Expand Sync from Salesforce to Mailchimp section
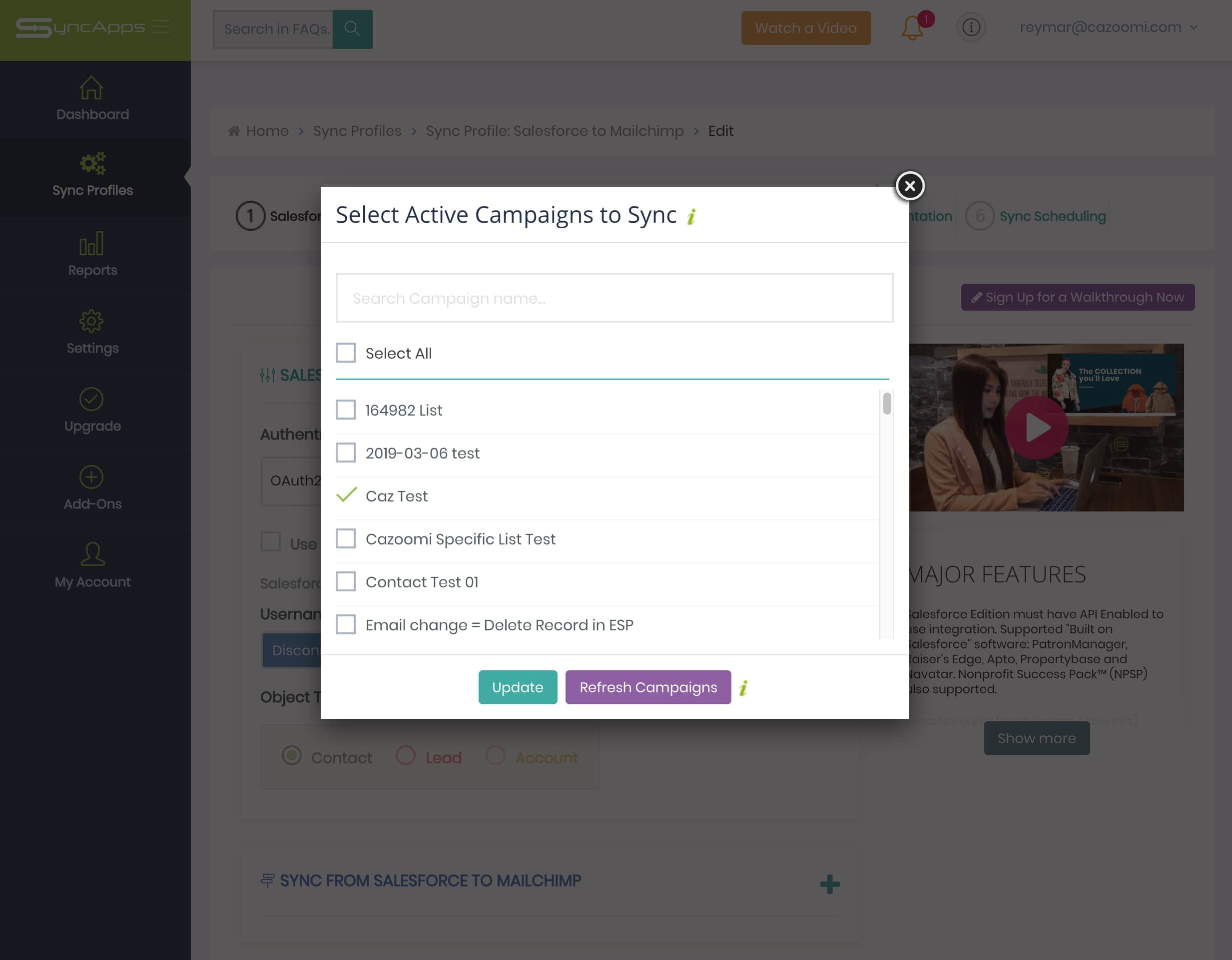The image size is (1232, 960). coord(829,883)
